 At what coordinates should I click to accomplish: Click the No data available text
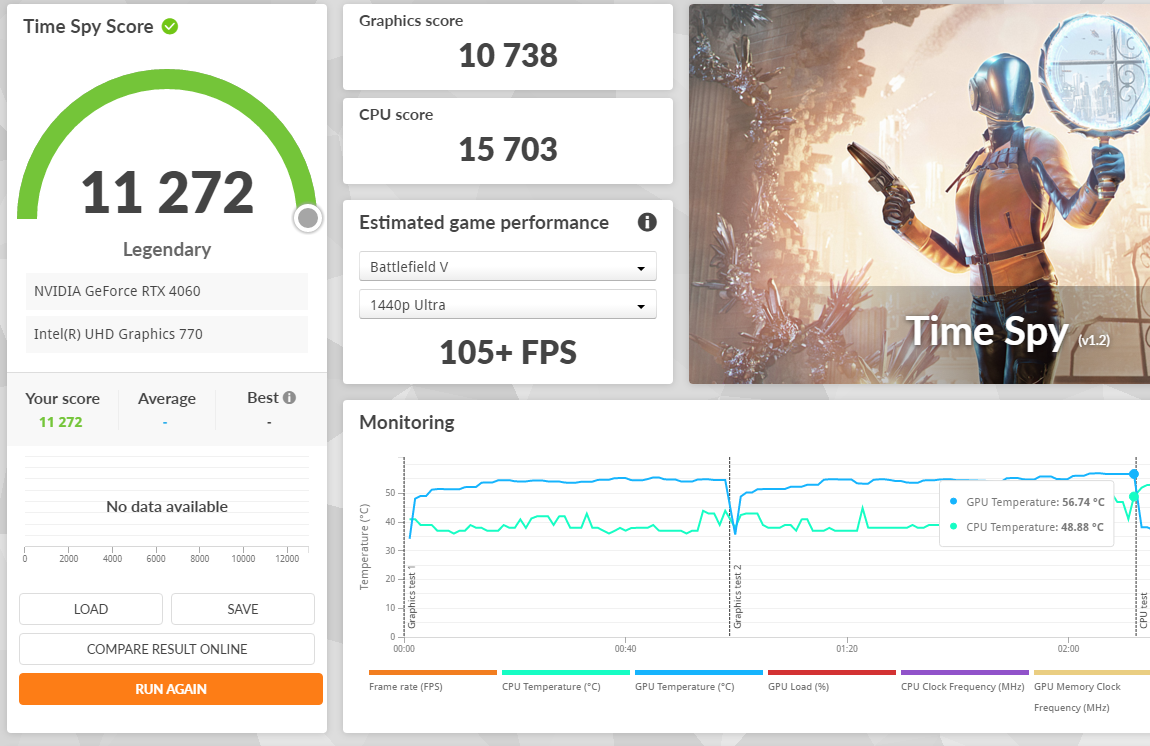(166, 507)
